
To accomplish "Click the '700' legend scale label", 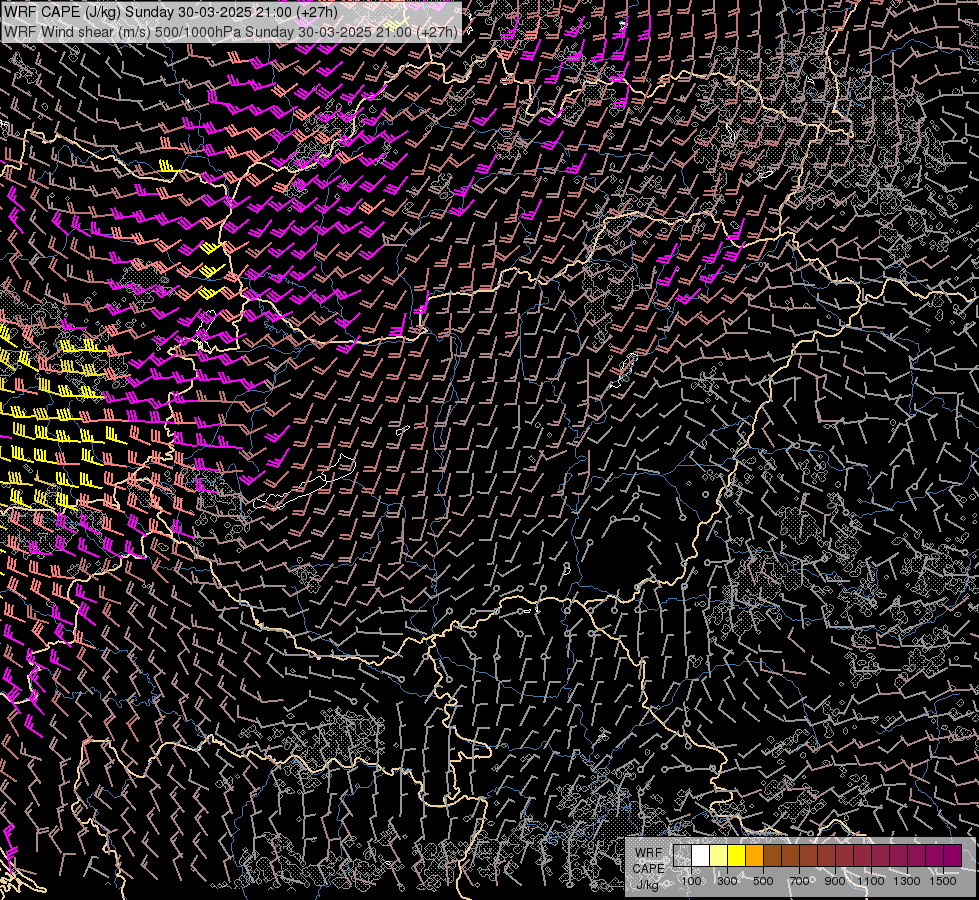I will [x=799, y=881].
